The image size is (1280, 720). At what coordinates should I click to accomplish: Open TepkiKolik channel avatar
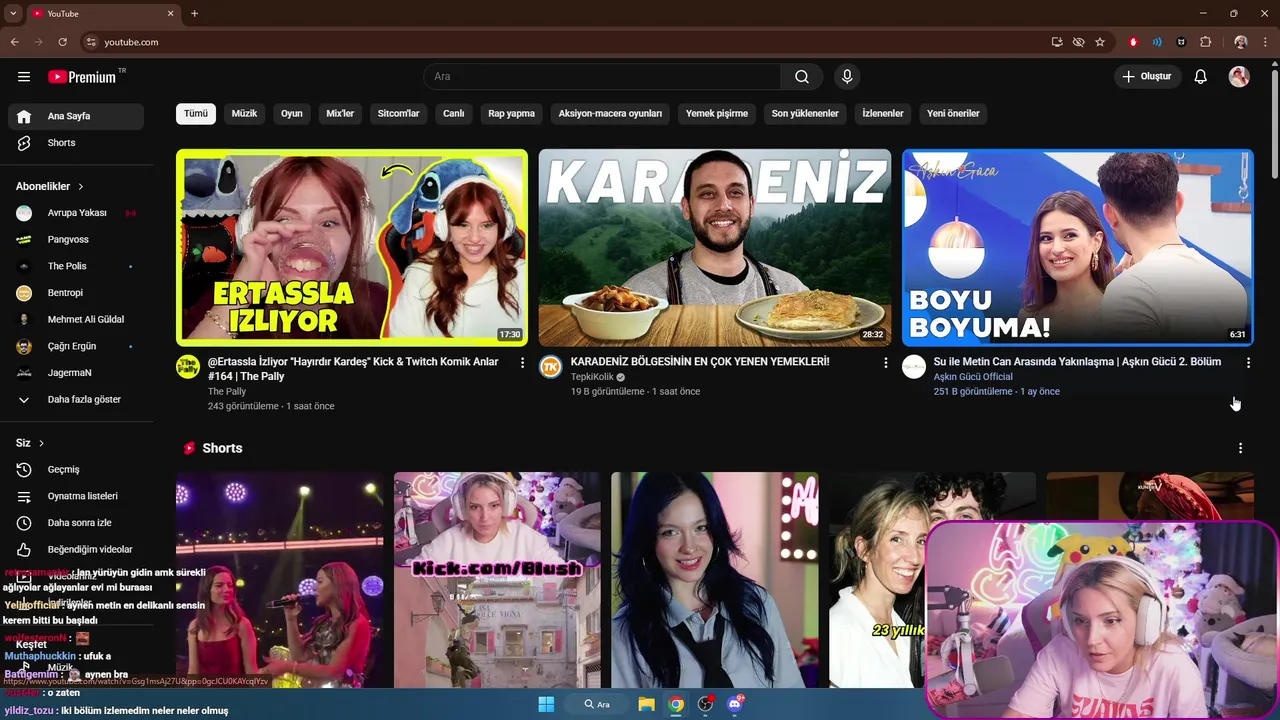point(551,367)
